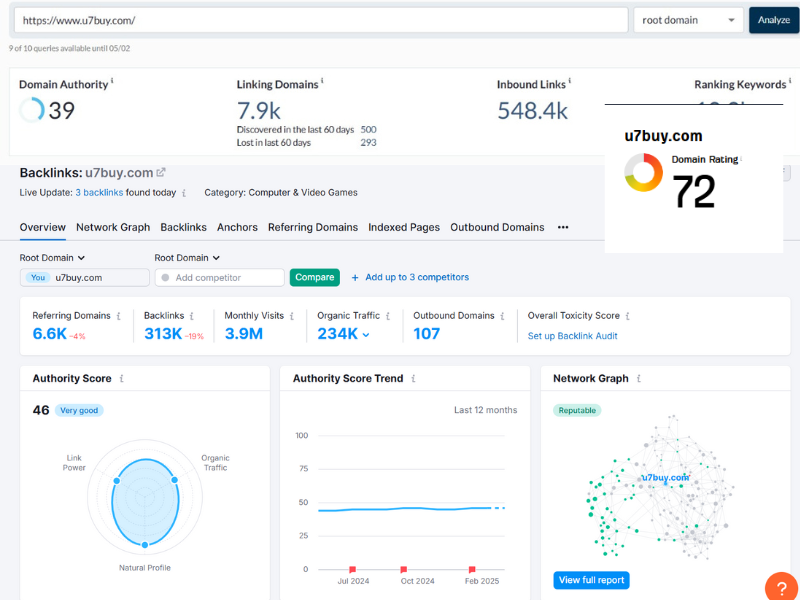Click the Linking Domains info icon
The height and width of the screenshot is (600, 800).
click(x=322, y=81)
